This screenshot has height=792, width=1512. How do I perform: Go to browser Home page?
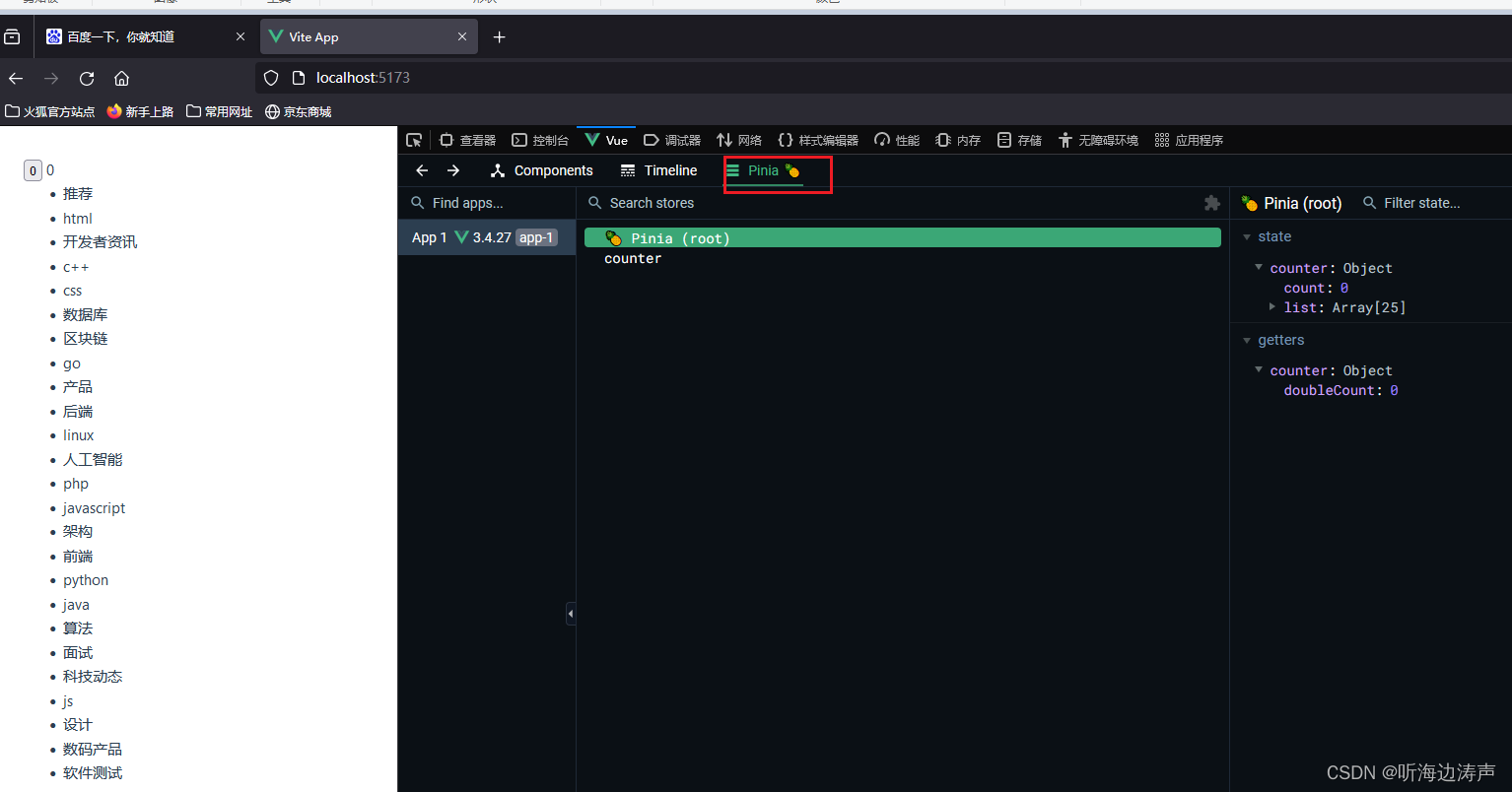tap(122, 78)
